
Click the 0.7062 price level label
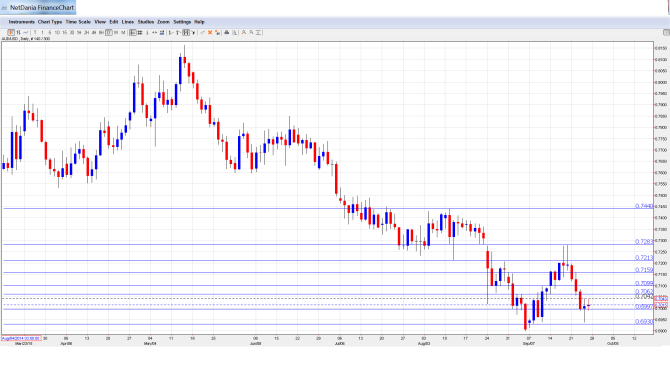pyautogui.click(x=644, y=292)
